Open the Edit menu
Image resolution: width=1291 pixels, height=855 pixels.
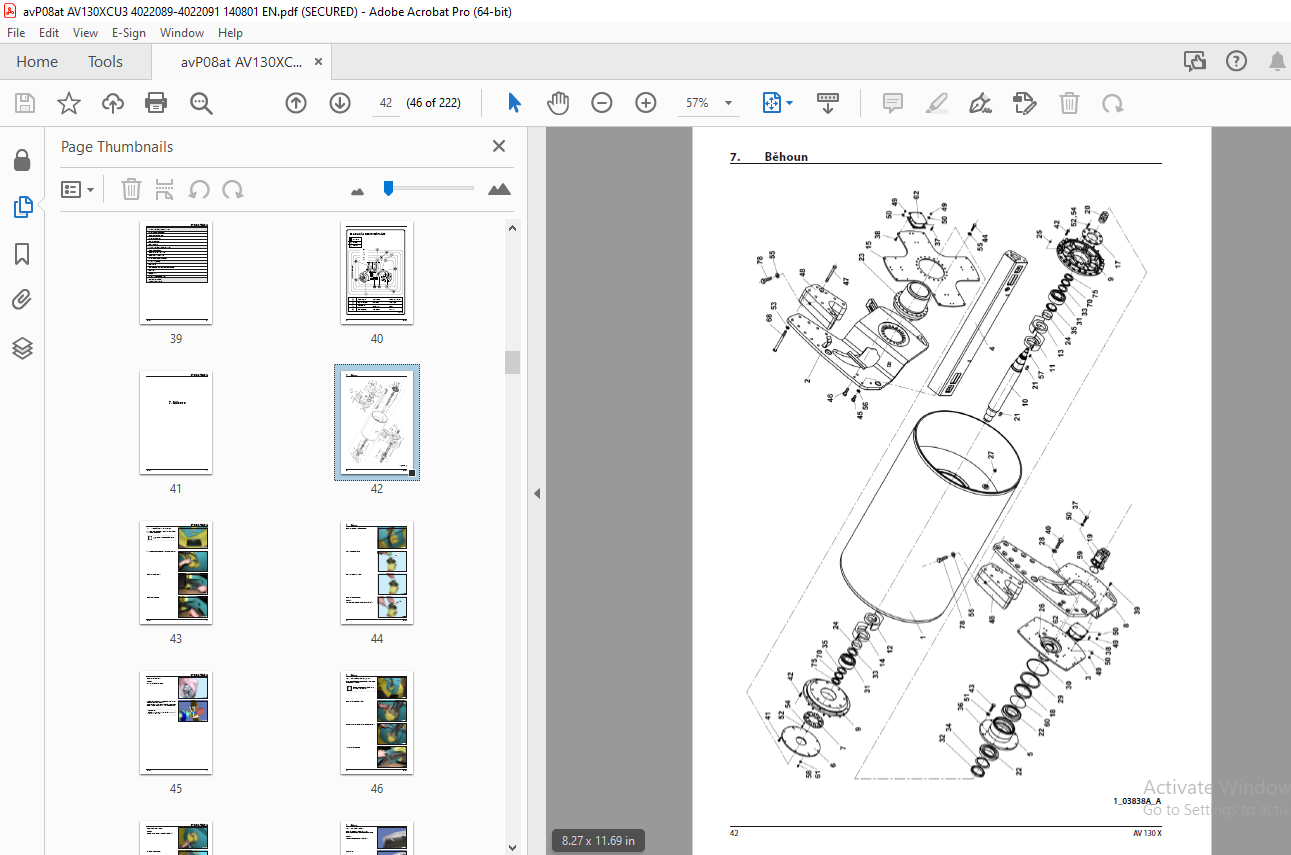click(x=49, y=33)
